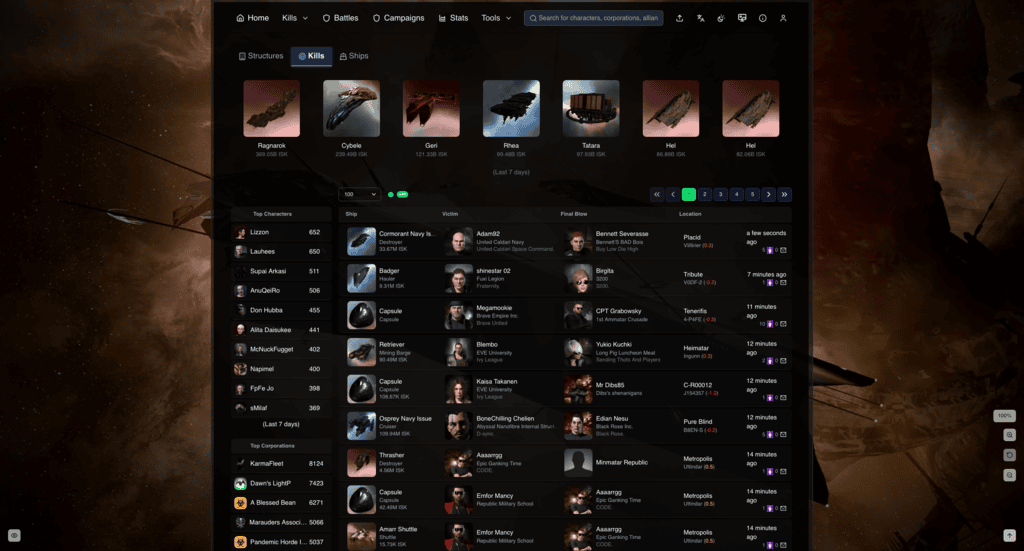
Task: Switch to the Ships tab
Action: (x=354, y=56)
